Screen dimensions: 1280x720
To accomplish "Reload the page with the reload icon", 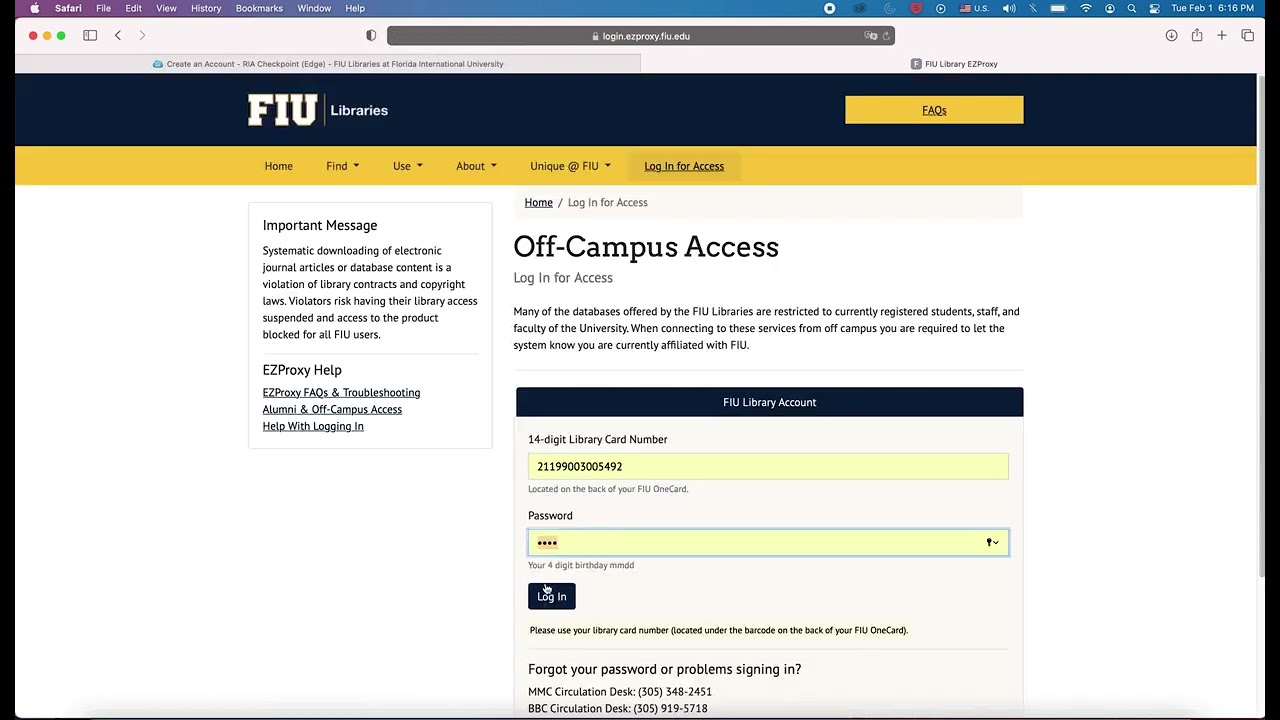I will [886, 36].
